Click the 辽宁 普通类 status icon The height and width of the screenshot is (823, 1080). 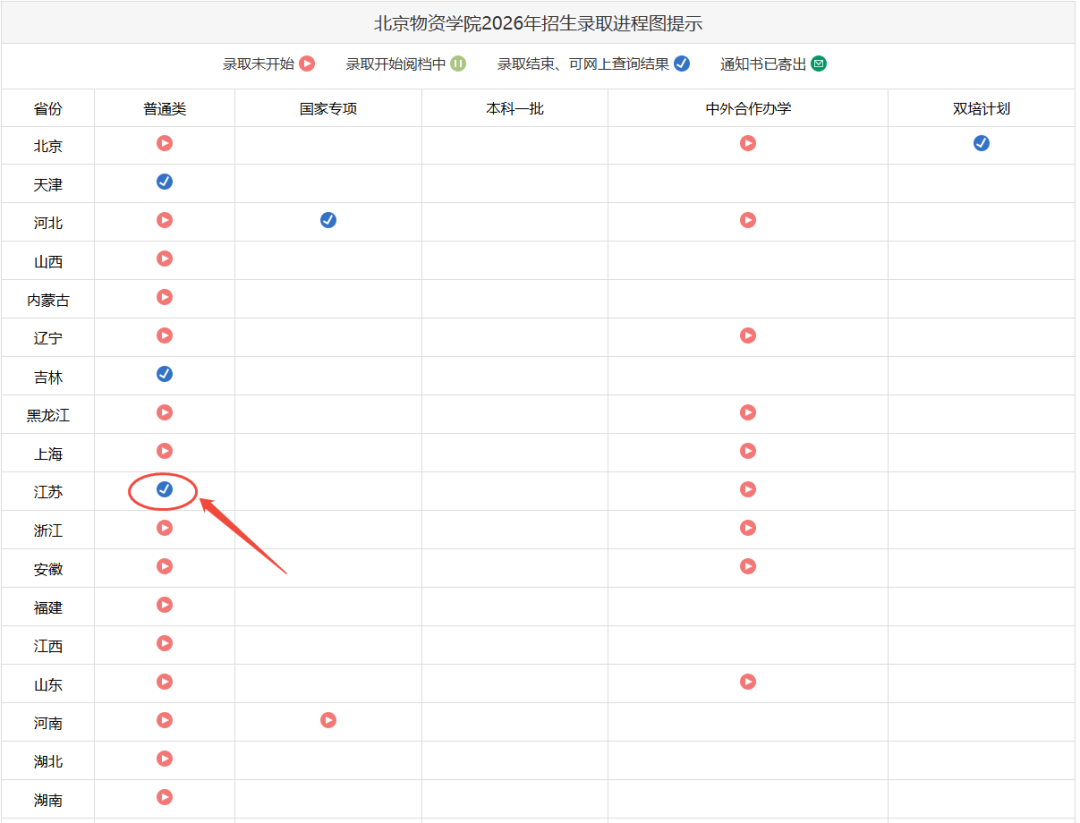[165, 335]
